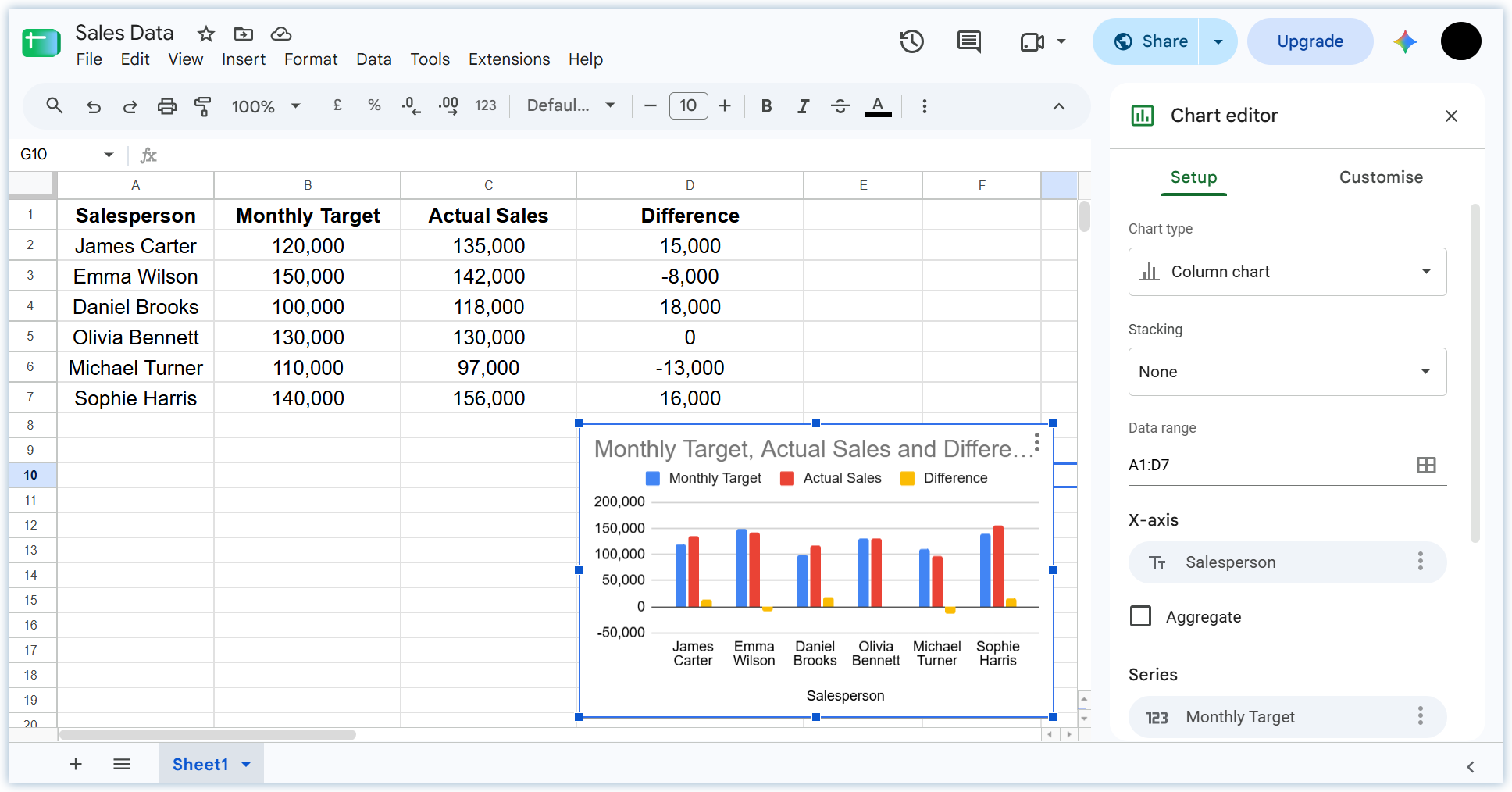Open the Format menu
Viewport: 1512px width, 792px height.
[x=311, y=59]
